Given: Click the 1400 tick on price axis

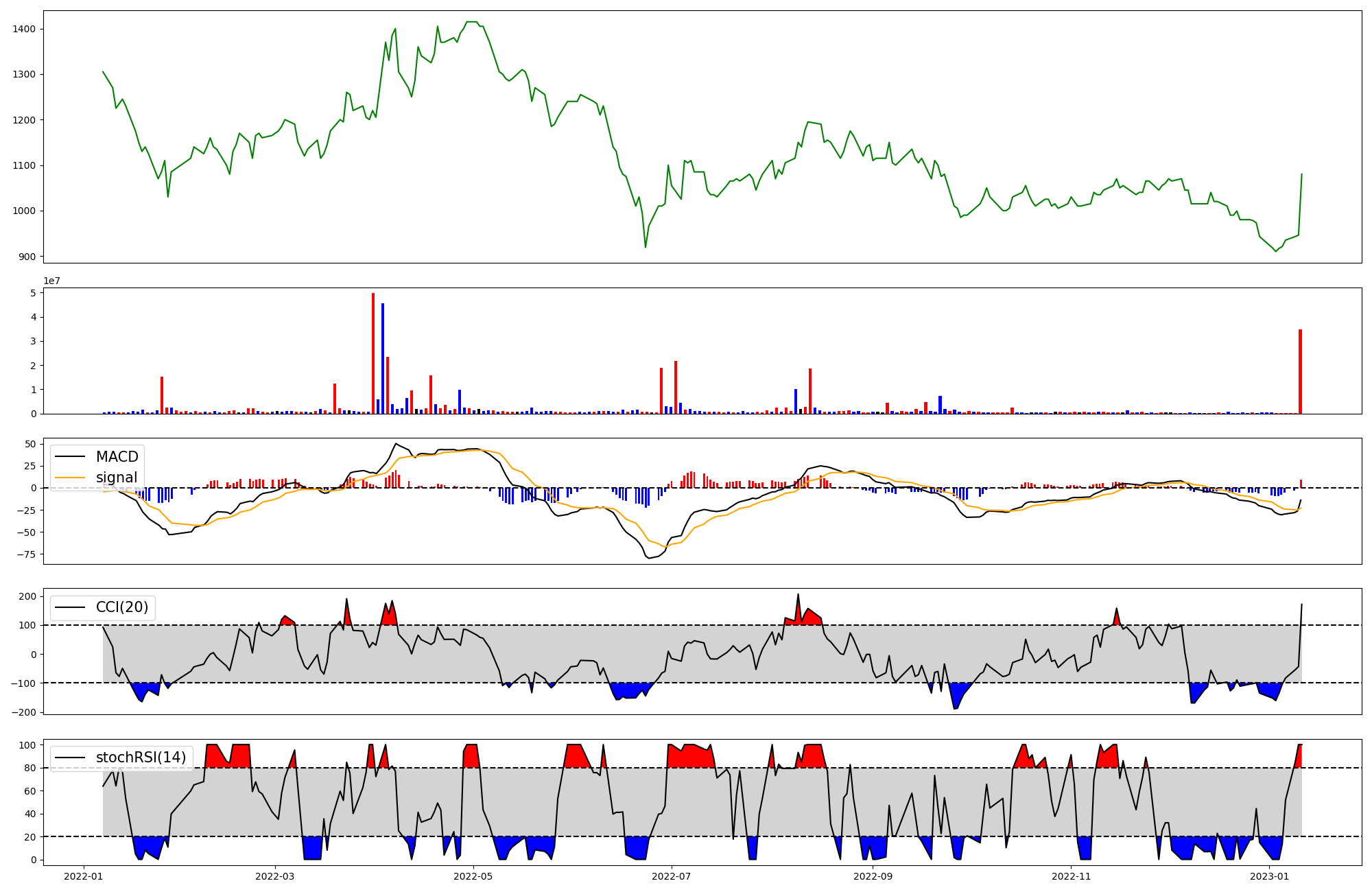Looking at the screenshot, I should pos(24,29).
